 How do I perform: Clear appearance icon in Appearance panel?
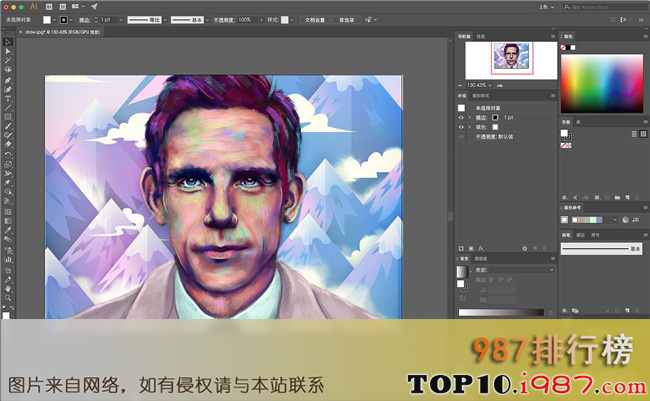tap(524, 248)
